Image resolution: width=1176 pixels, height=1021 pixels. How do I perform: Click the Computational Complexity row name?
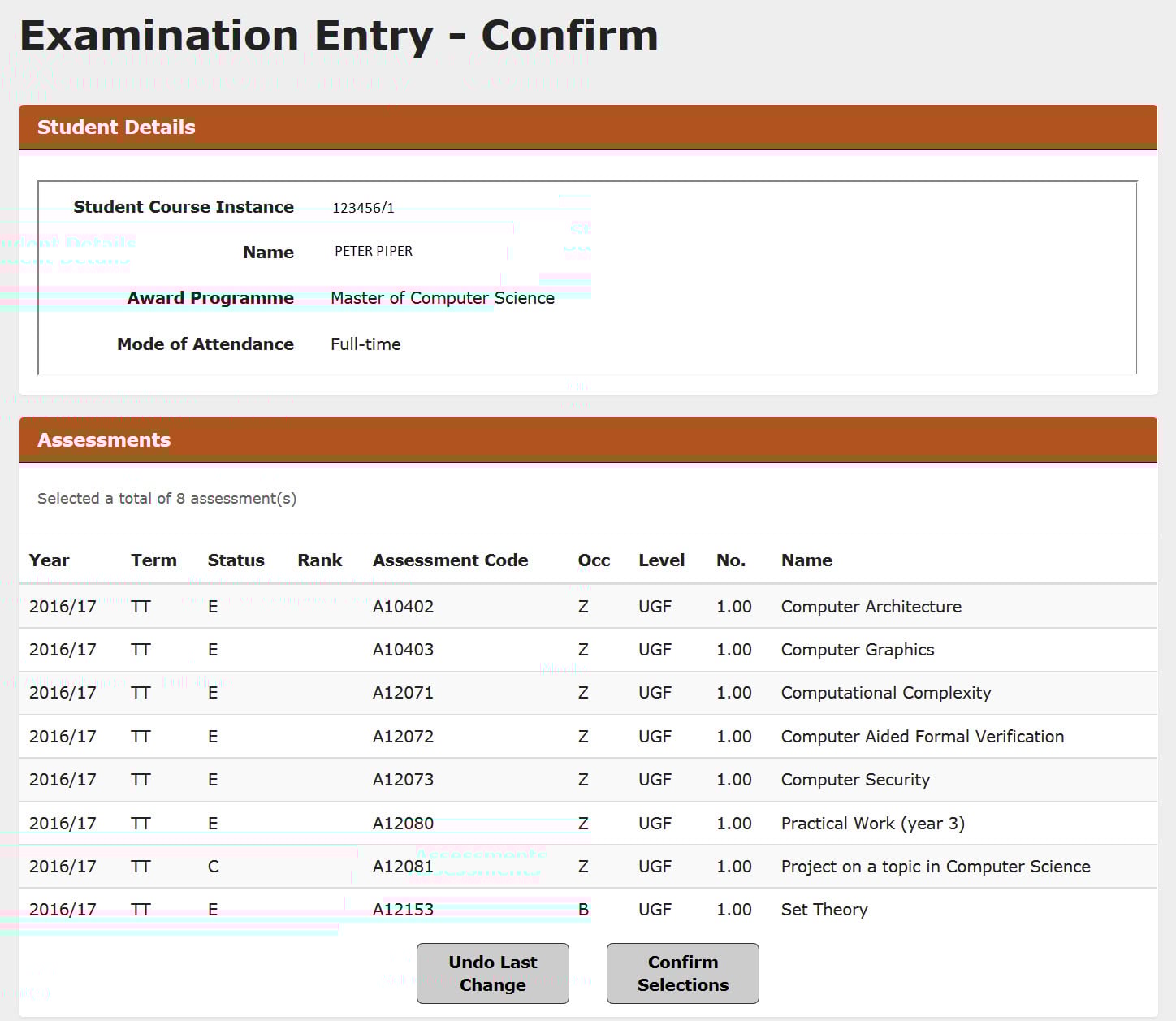885,693
